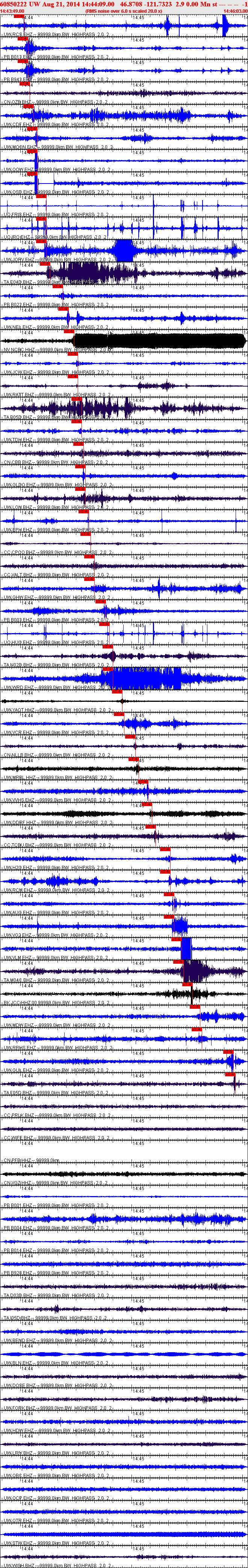Select the UW.GLDO EHZ trace label
248x1568 pixels.
point(56,485)
